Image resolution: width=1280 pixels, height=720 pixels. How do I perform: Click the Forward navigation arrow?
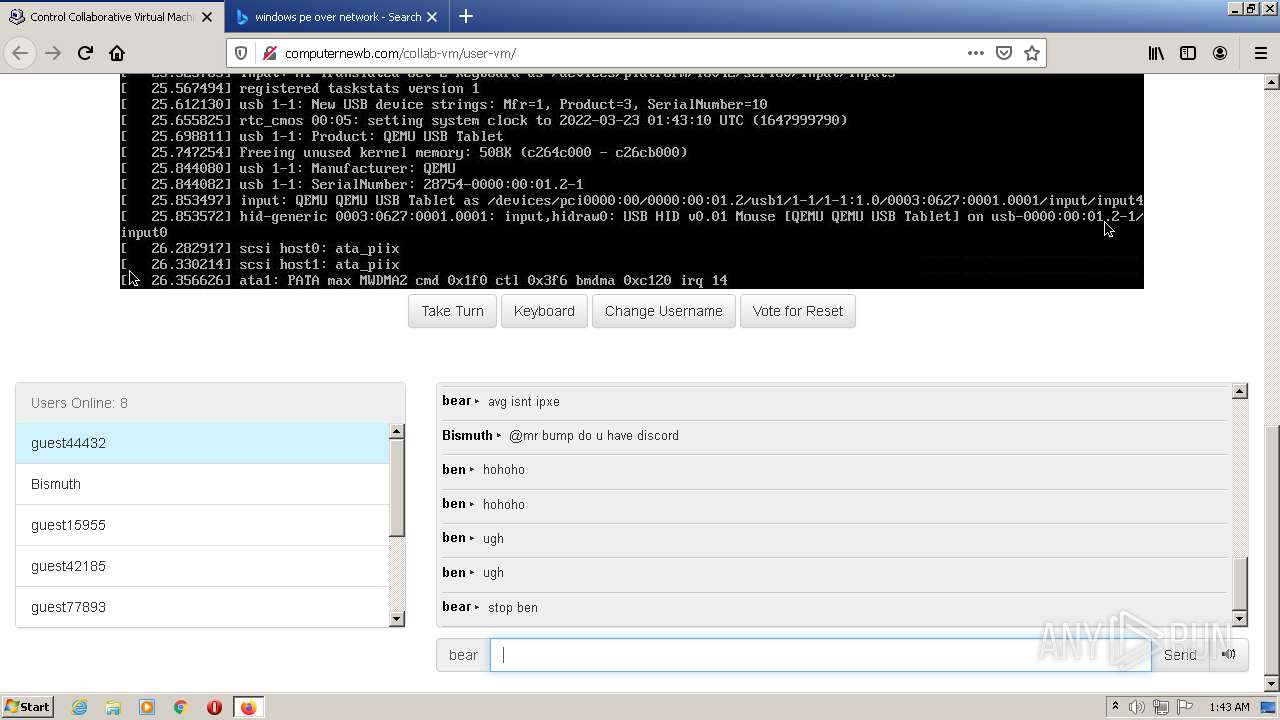tap(53, 53)
